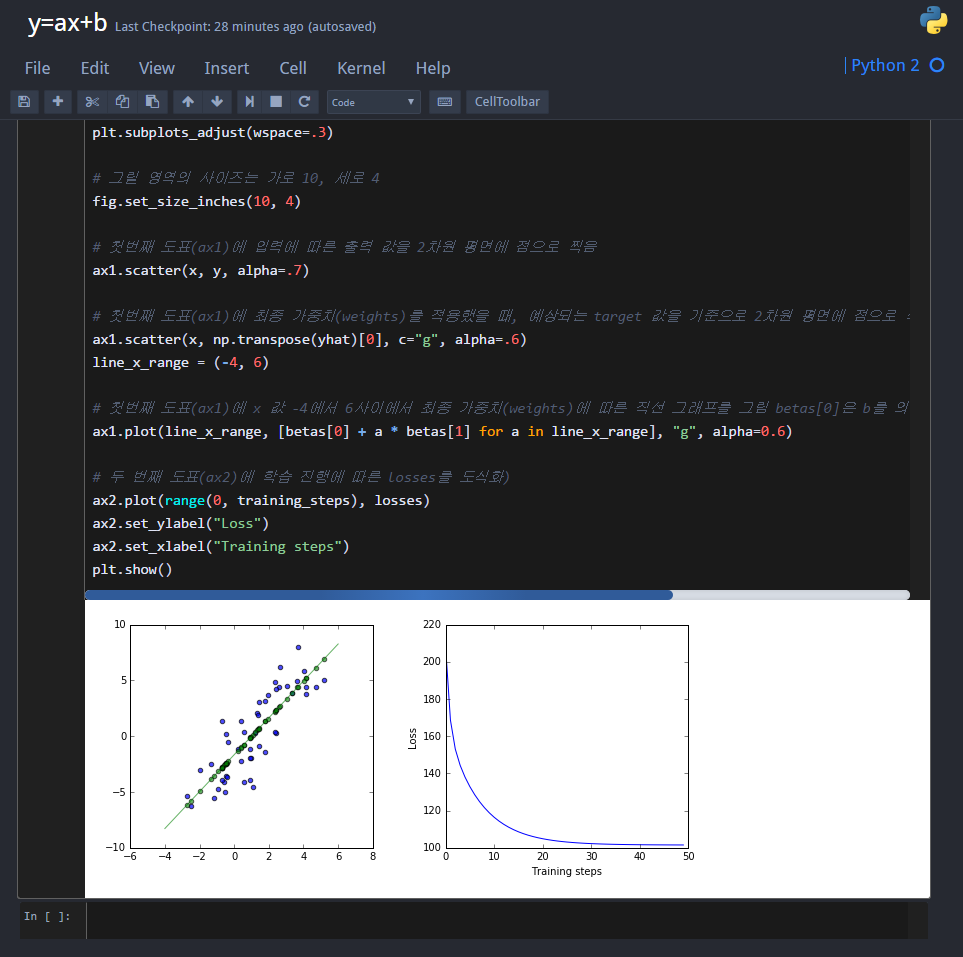Click the line plt.show()
963x957 pixels.
point(132,570)
